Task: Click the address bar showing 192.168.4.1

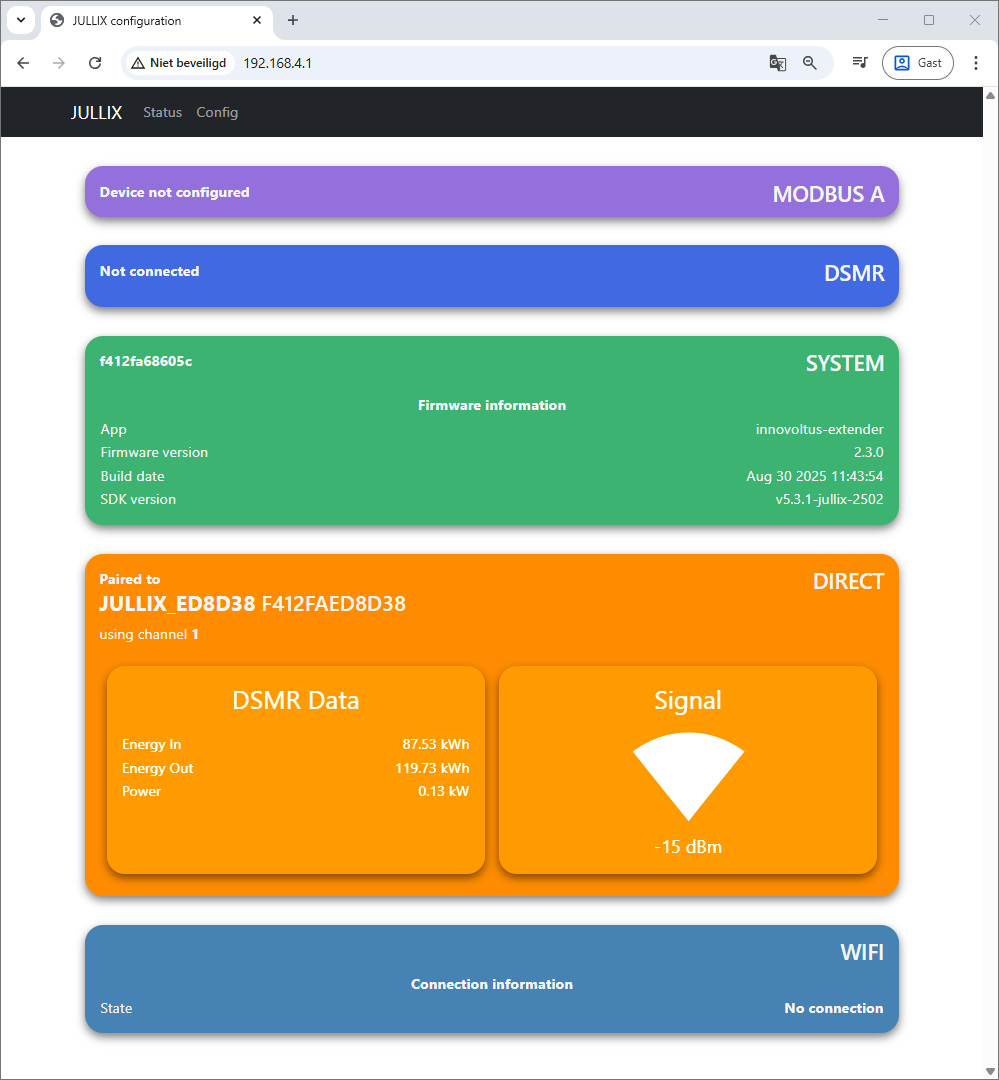Action: (480, 63)
